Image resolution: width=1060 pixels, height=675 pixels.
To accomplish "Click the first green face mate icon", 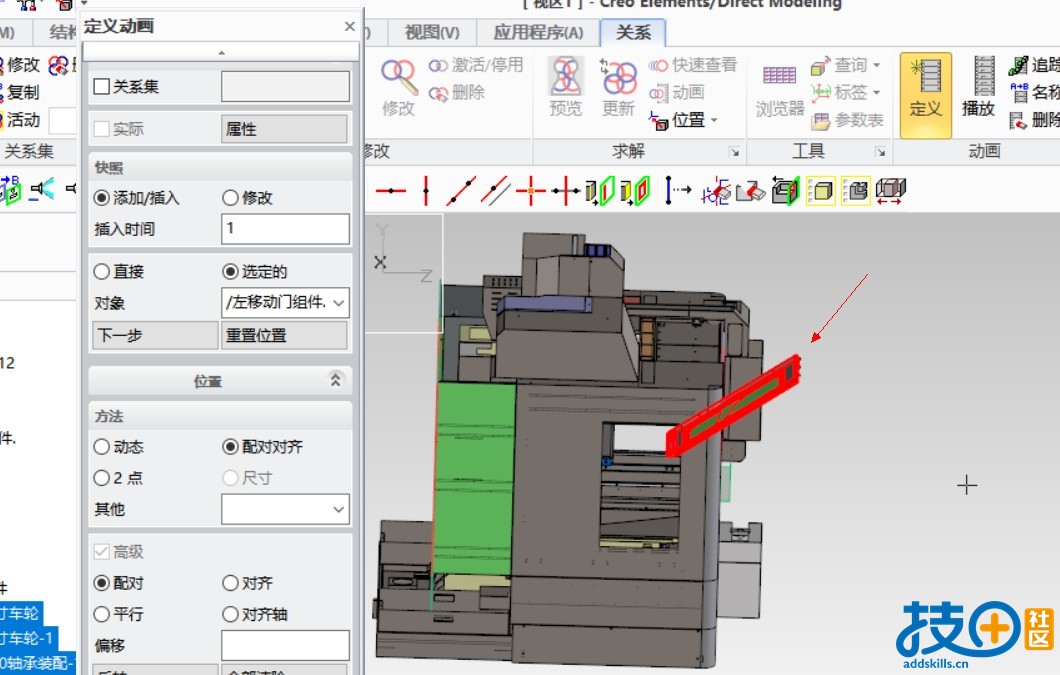I will click(x=600, y=191).
